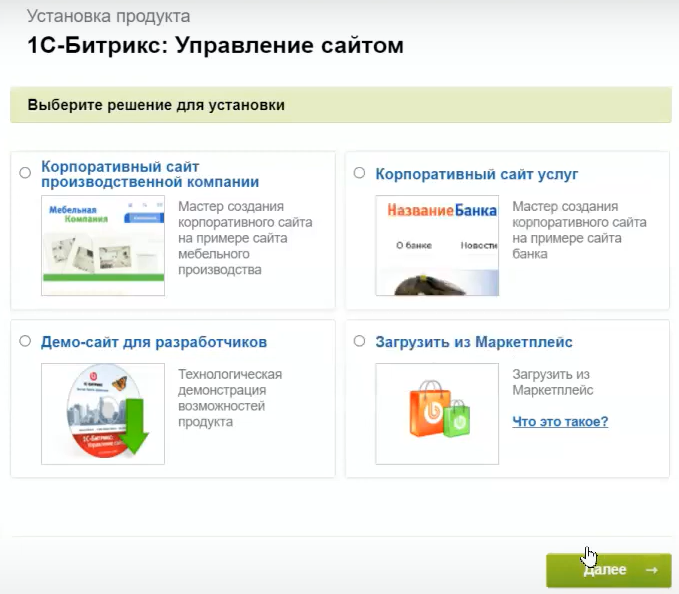This screenshot has height=594, width=679.
Task: Open the Что это такое? link
Action: point(560,421)
